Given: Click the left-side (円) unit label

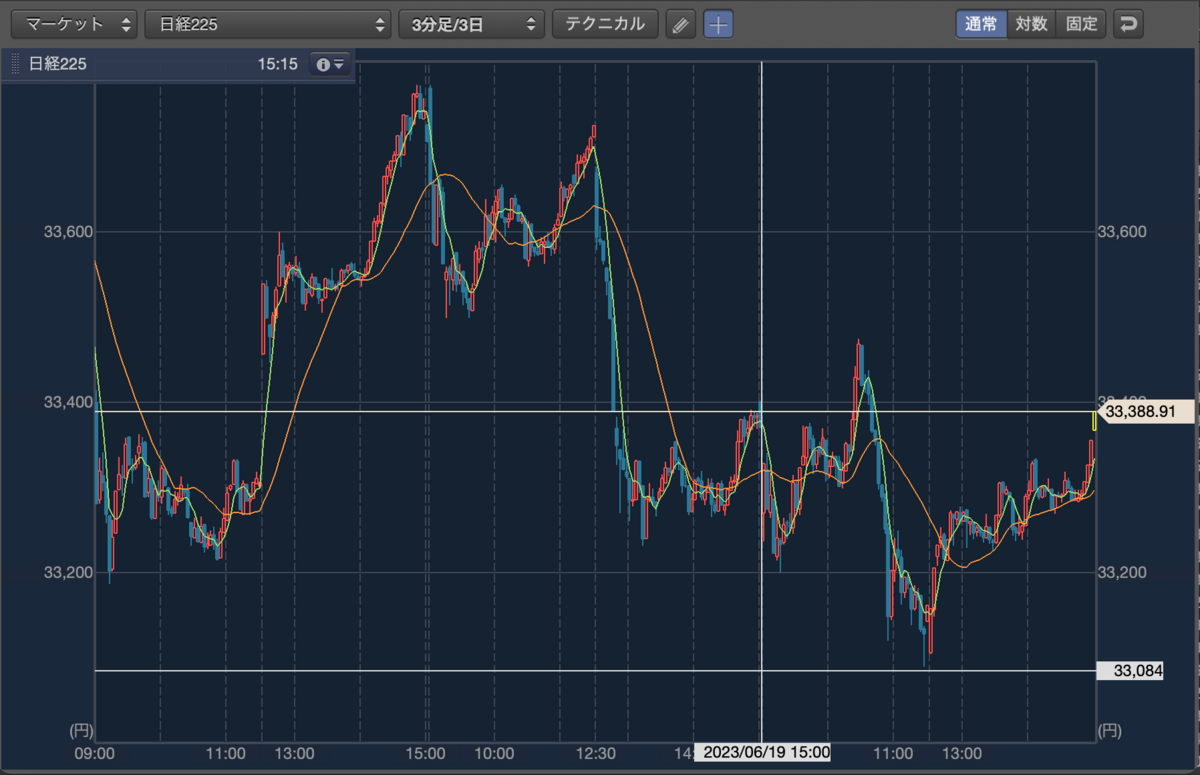Looking at the screenshot, I should pyautogui.click(x=80, y=731).
